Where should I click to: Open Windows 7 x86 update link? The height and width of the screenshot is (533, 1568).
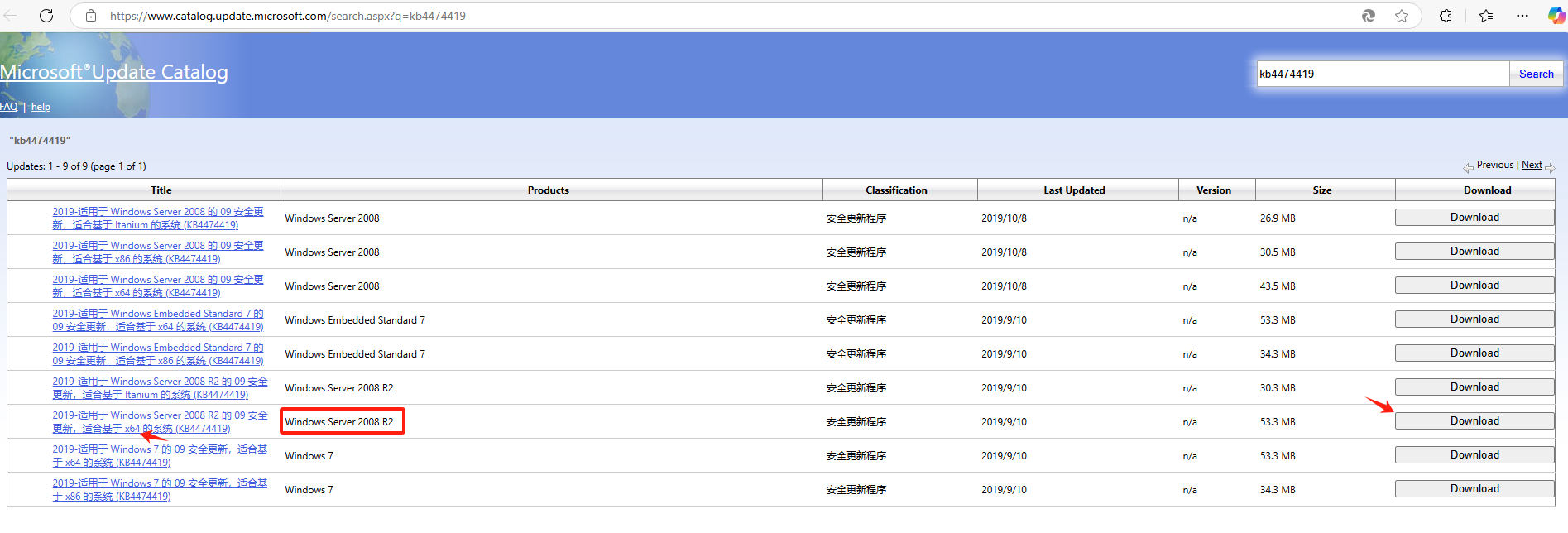click(x=160, y=490)
